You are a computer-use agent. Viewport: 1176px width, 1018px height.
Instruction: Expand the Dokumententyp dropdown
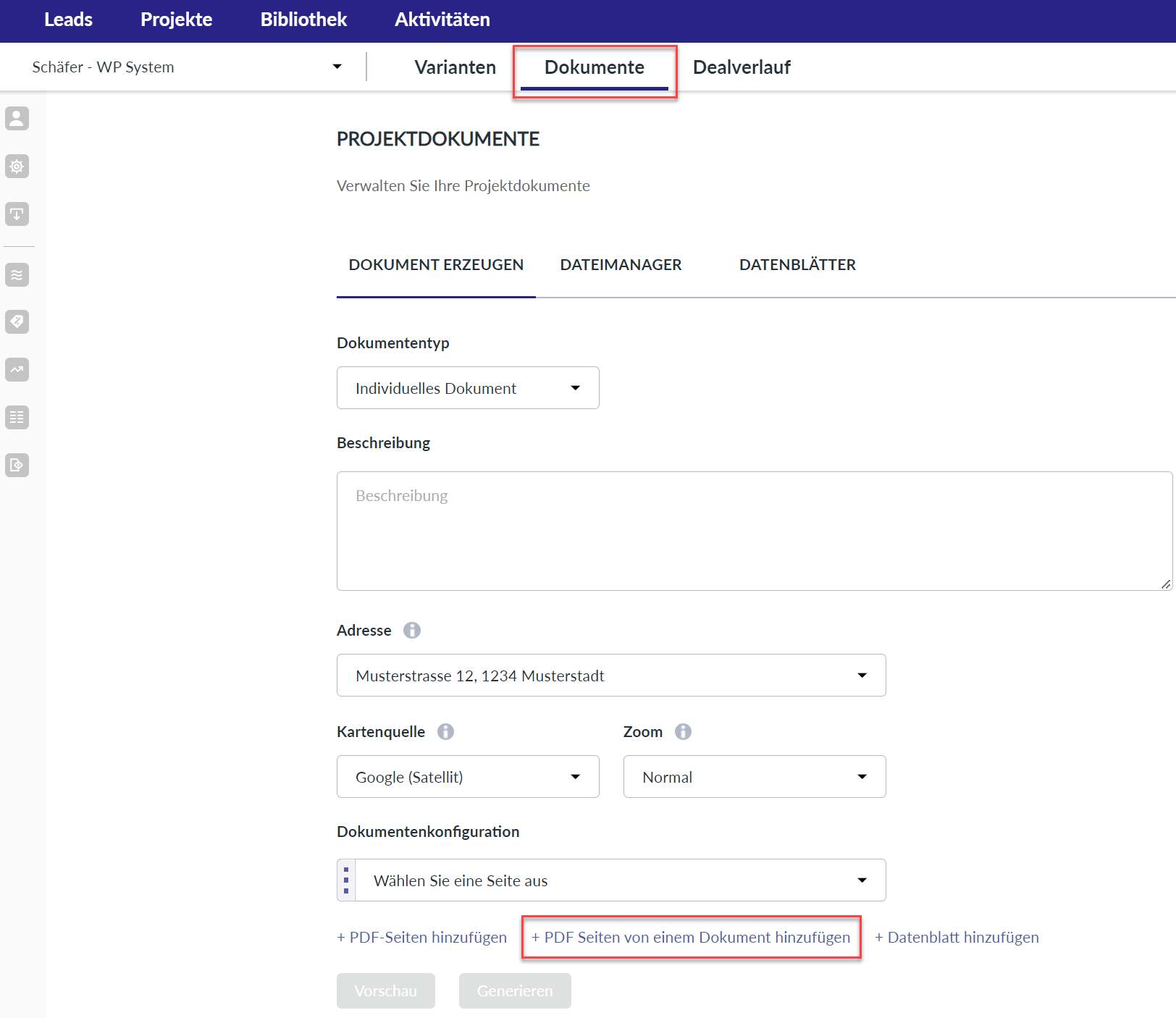468,388
